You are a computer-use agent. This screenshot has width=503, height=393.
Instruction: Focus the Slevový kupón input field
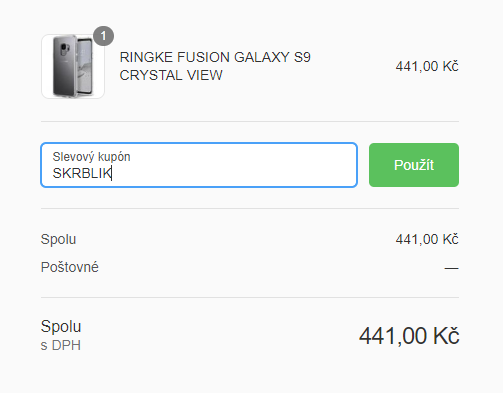[199, 165]
